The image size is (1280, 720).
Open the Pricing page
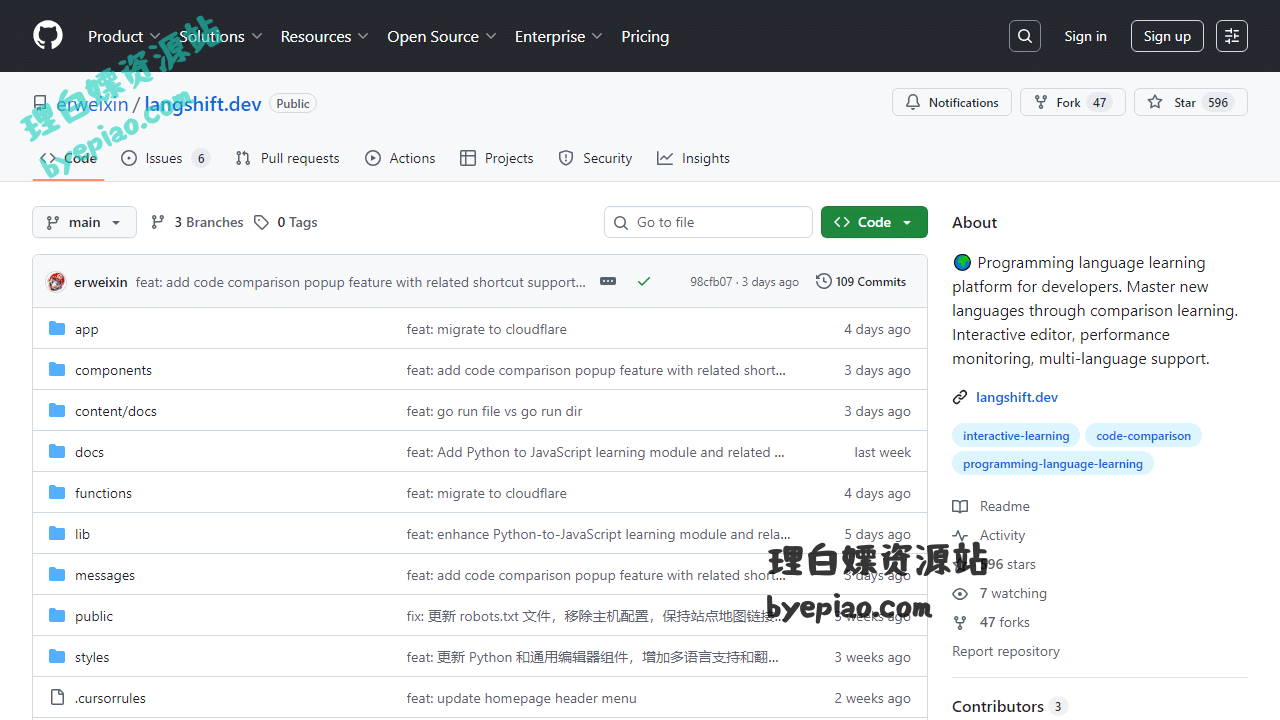(645, 36)
